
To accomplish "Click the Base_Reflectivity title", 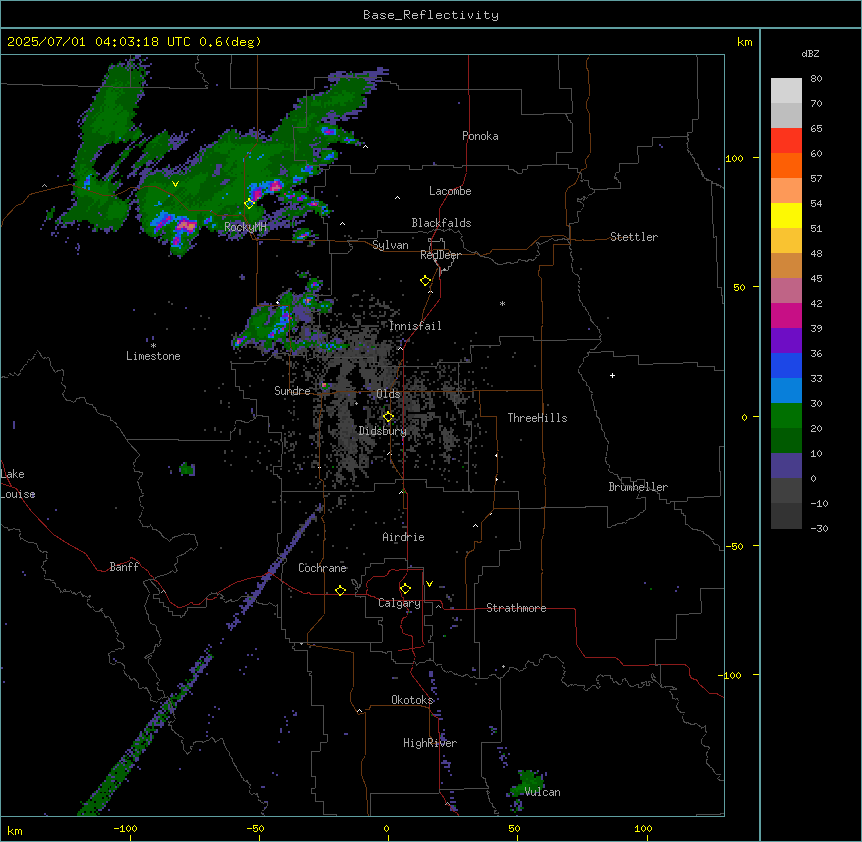I will (431, 15).
